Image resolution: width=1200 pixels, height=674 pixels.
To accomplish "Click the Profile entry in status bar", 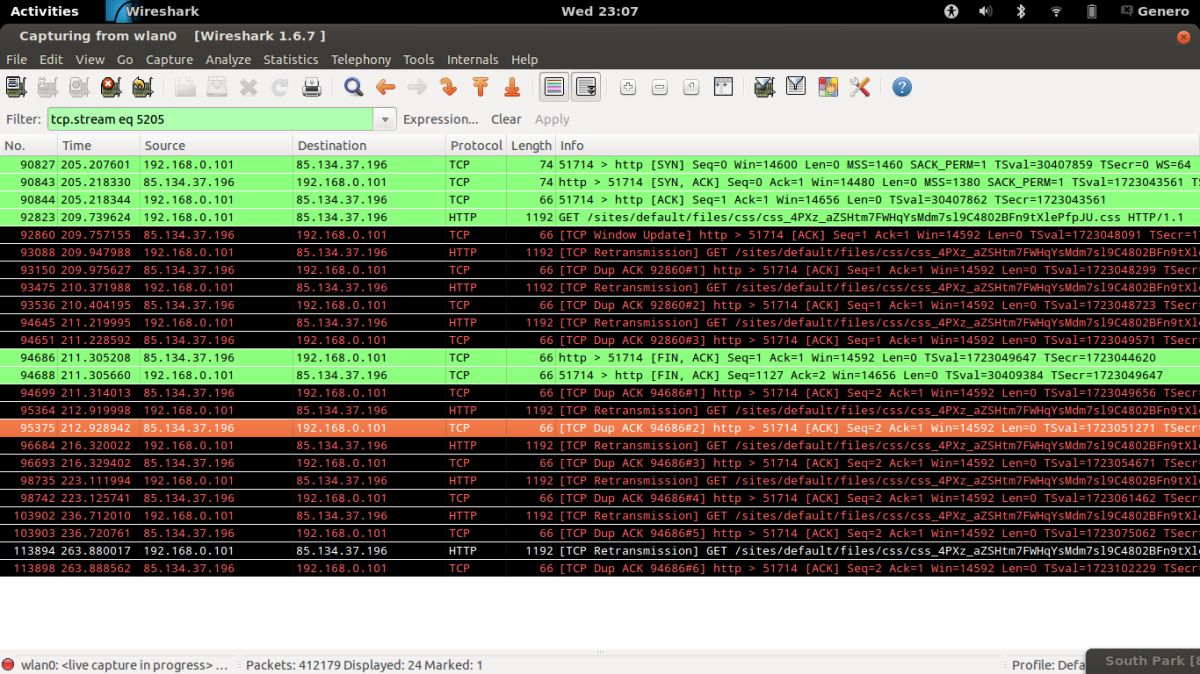I will pyautogui.click(x=1047, y=665).
